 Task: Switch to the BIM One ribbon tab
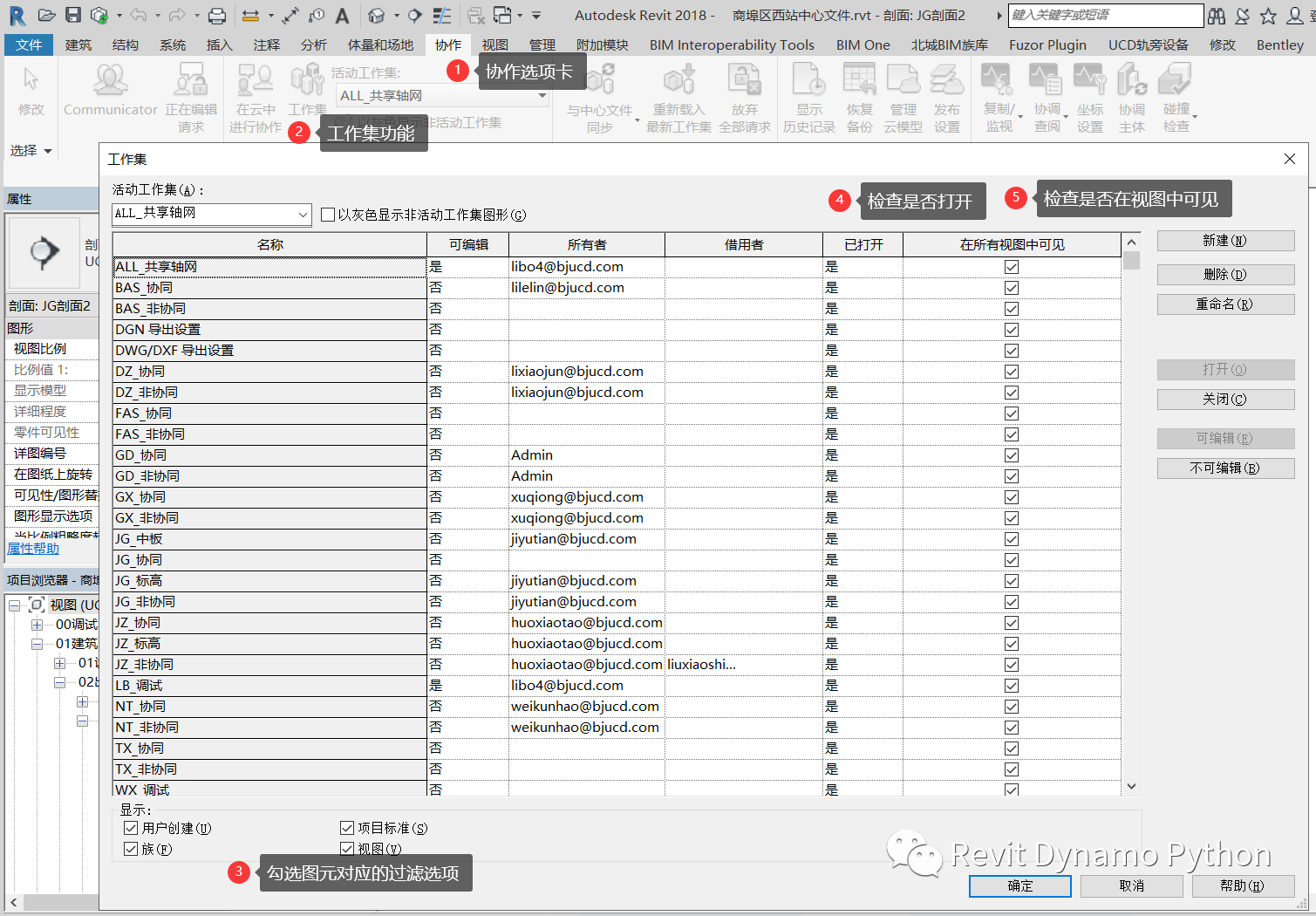(x=863, y=44)
